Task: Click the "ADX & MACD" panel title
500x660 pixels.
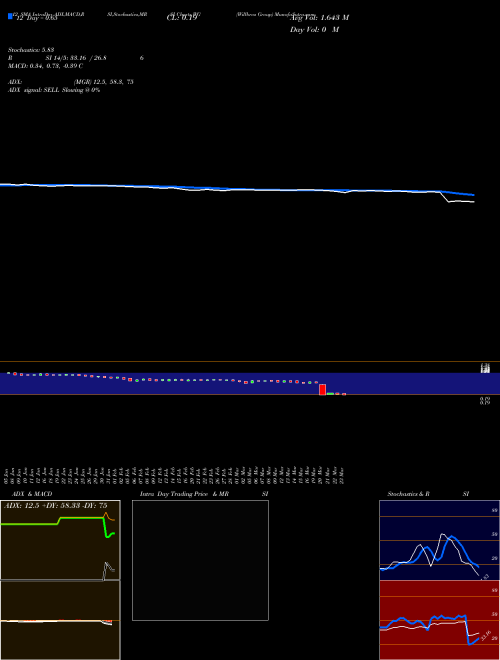Action: (x=32, y=494)
